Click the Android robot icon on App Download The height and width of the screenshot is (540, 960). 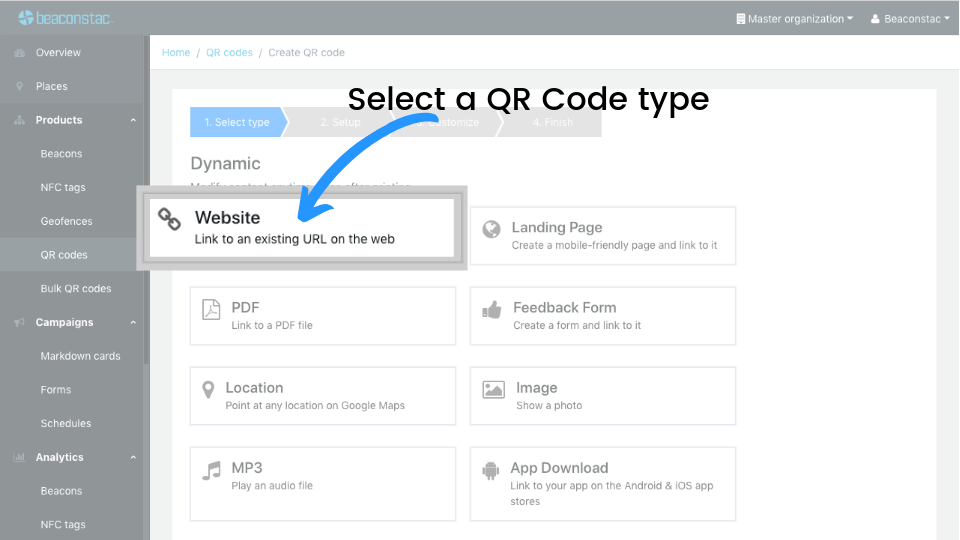490,470
